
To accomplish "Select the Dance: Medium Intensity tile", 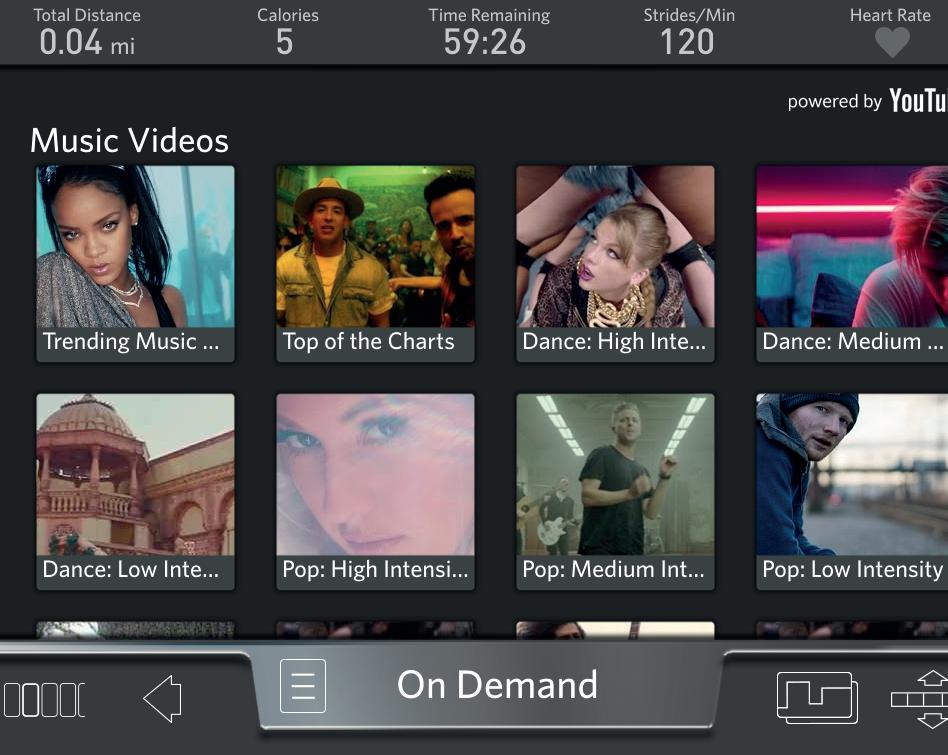I will pos(852,264).
